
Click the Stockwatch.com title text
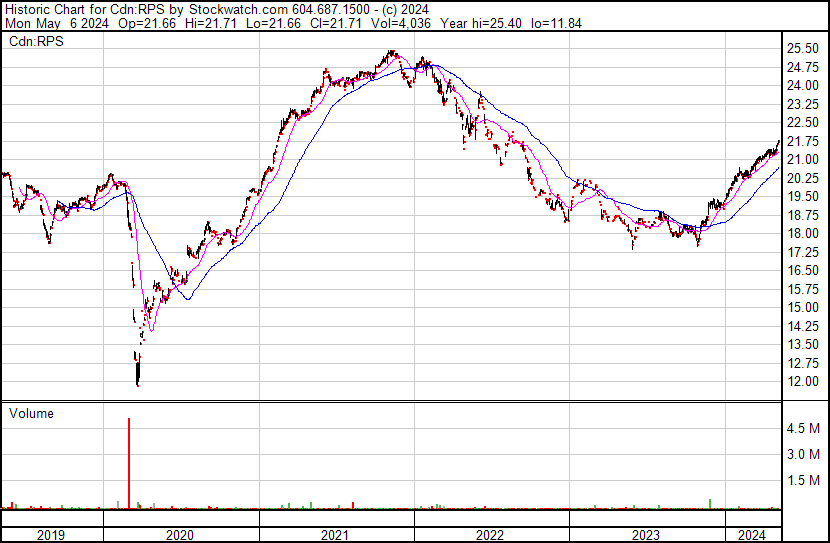tap(239, 10)
